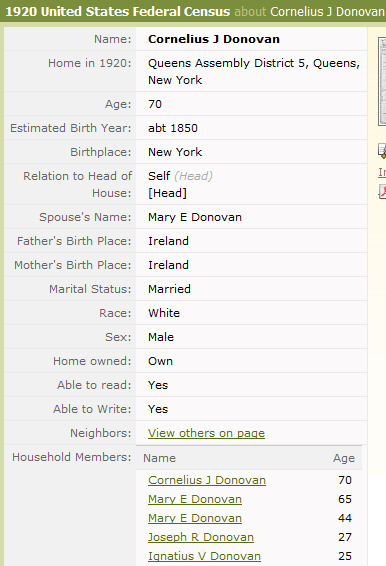Click the Age column header in household table

[344, 458]
